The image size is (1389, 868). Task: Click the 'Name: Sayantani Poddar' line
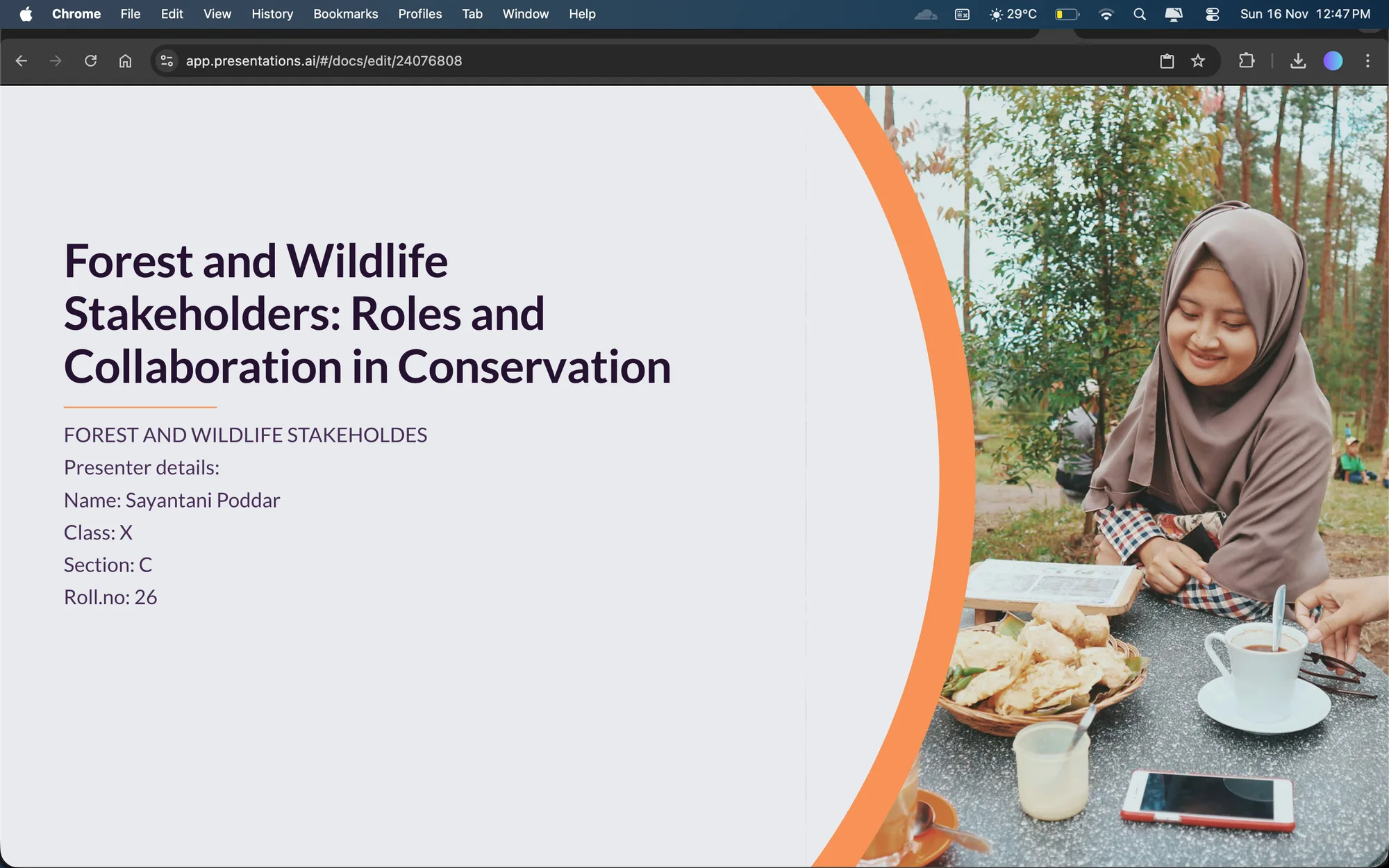coord(172,500)
